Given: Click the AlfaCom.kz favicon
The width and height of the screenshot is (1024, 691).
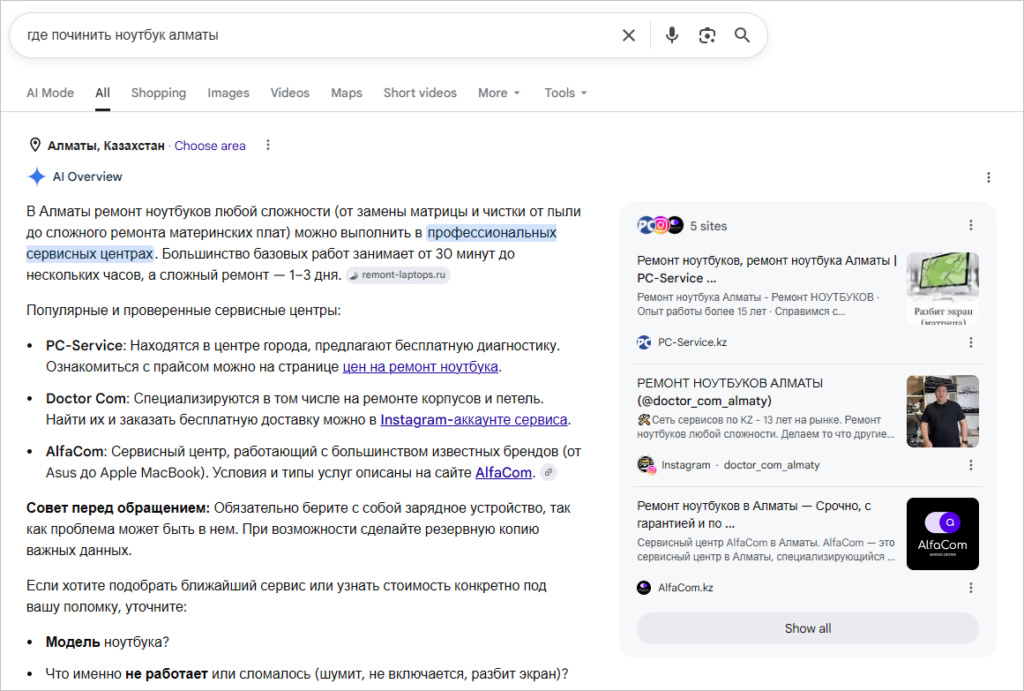Looking at the screenshot, I should (x=644, y=588).
